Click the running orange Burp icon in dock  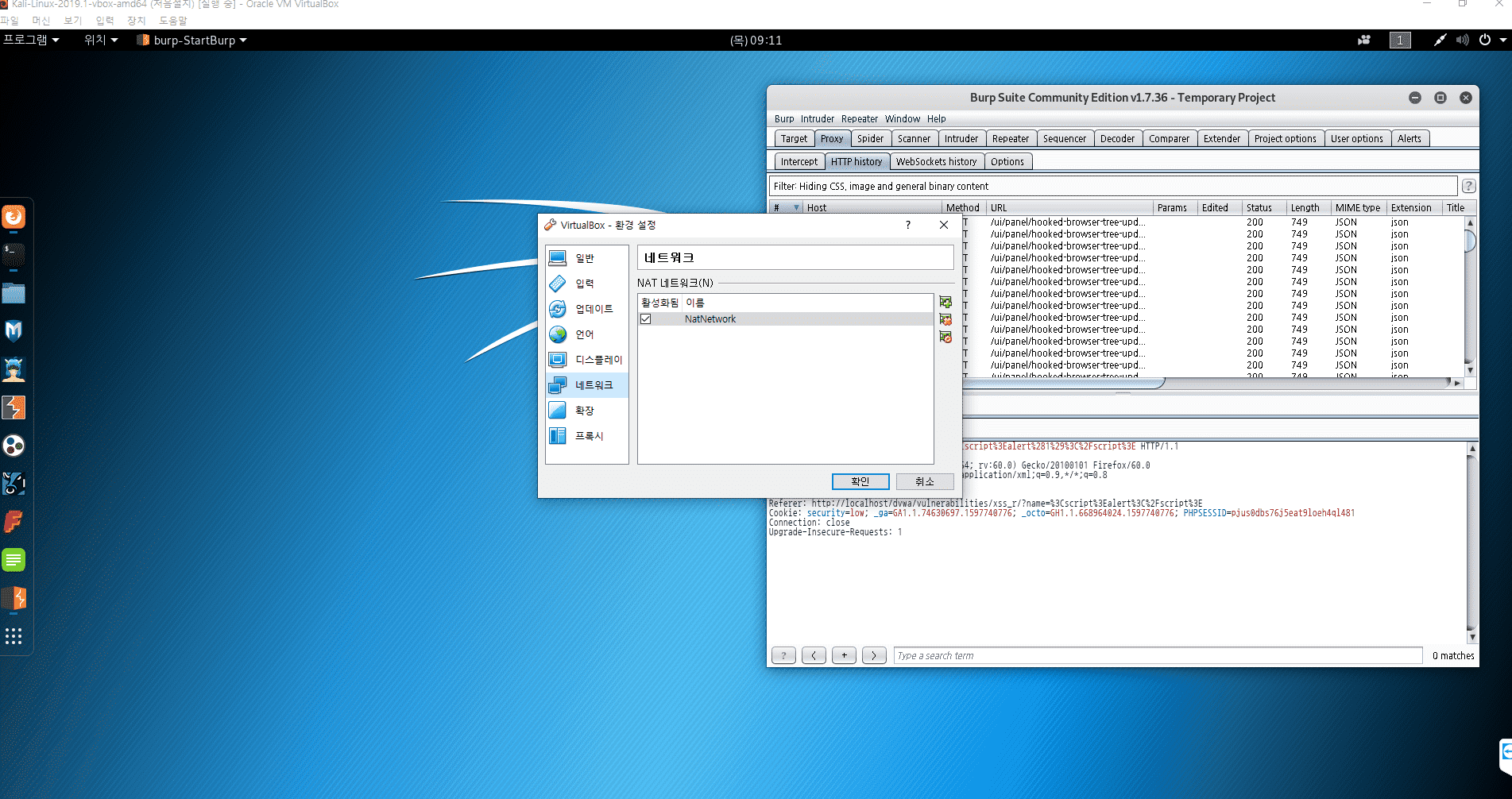[x=14, y=598]
